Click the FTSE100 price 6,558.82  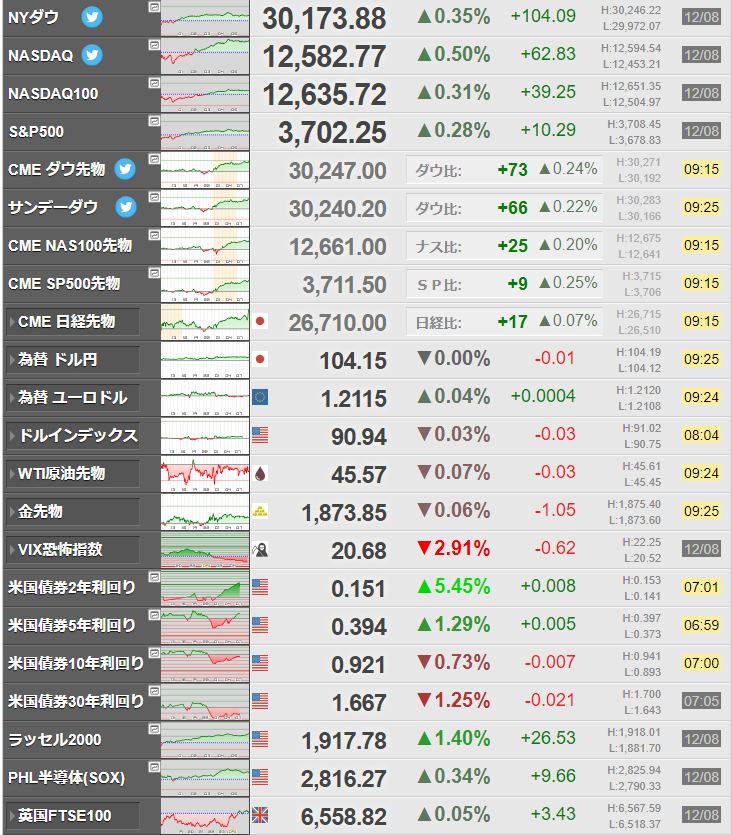pos(344,817)
